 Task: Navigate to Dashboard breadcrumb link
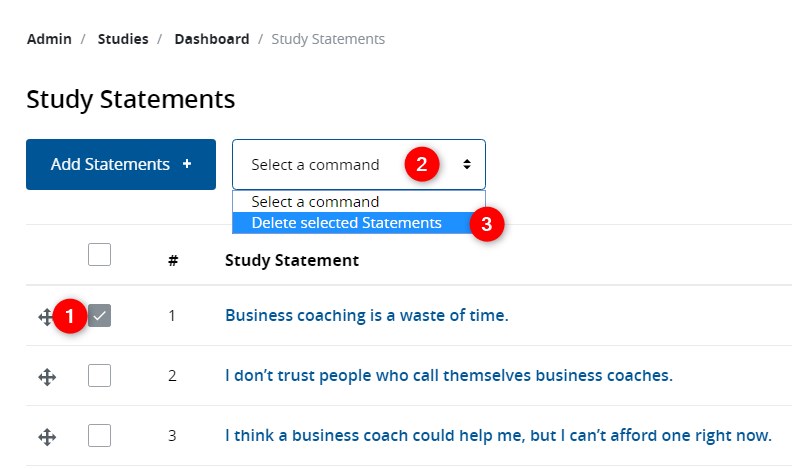click(211, 39)
